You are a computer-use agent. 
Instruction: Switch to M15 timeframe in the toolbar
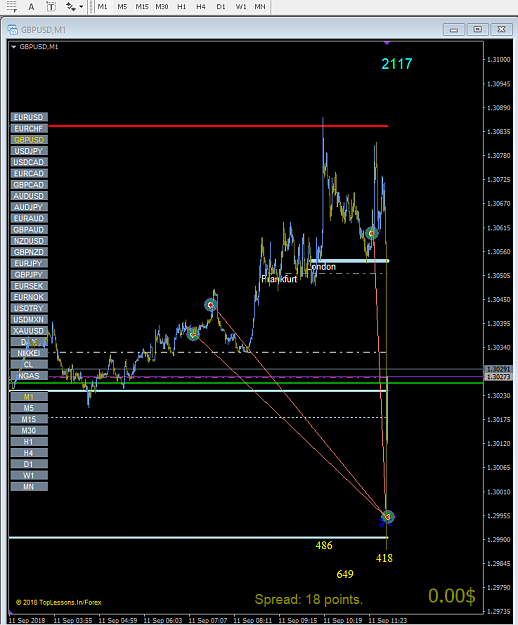click(x=142, y=7)
